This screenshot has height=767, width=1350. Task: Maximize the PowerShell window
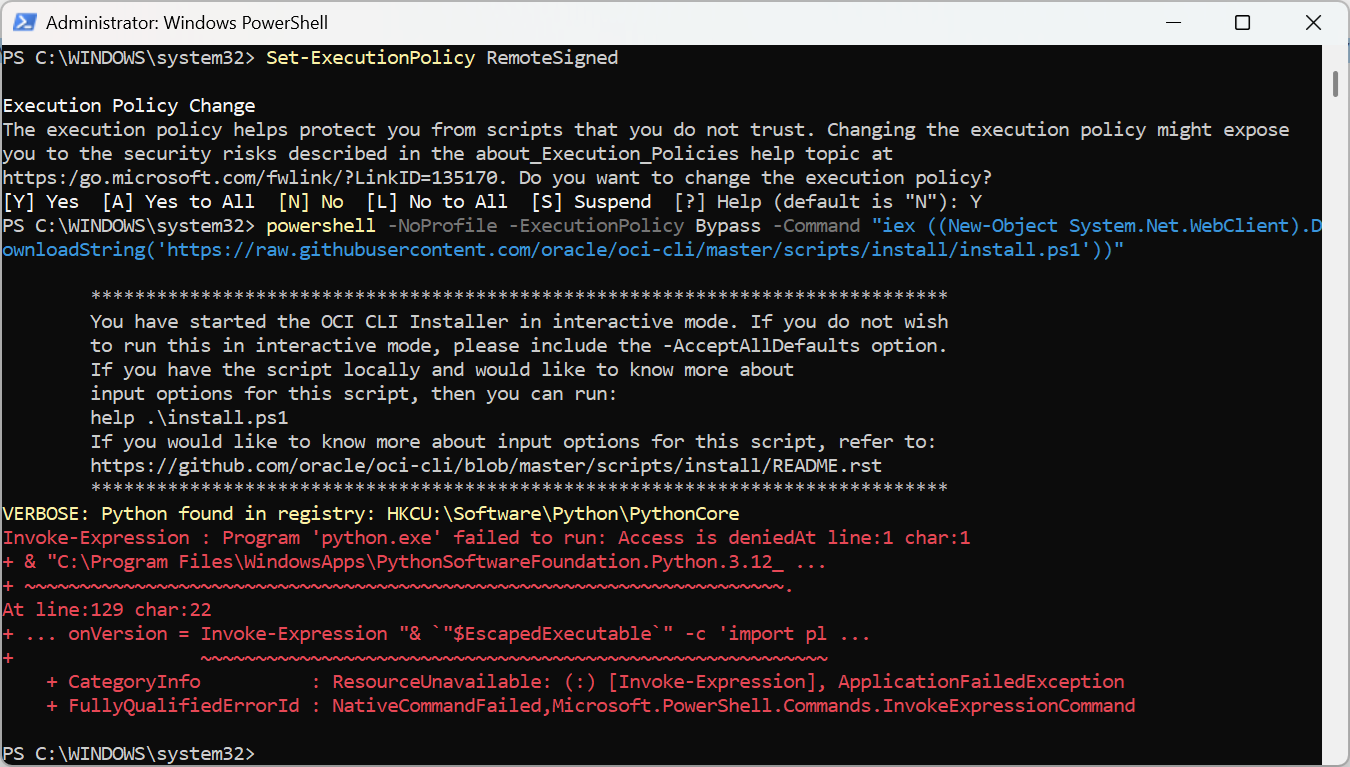coord(1242,22)
